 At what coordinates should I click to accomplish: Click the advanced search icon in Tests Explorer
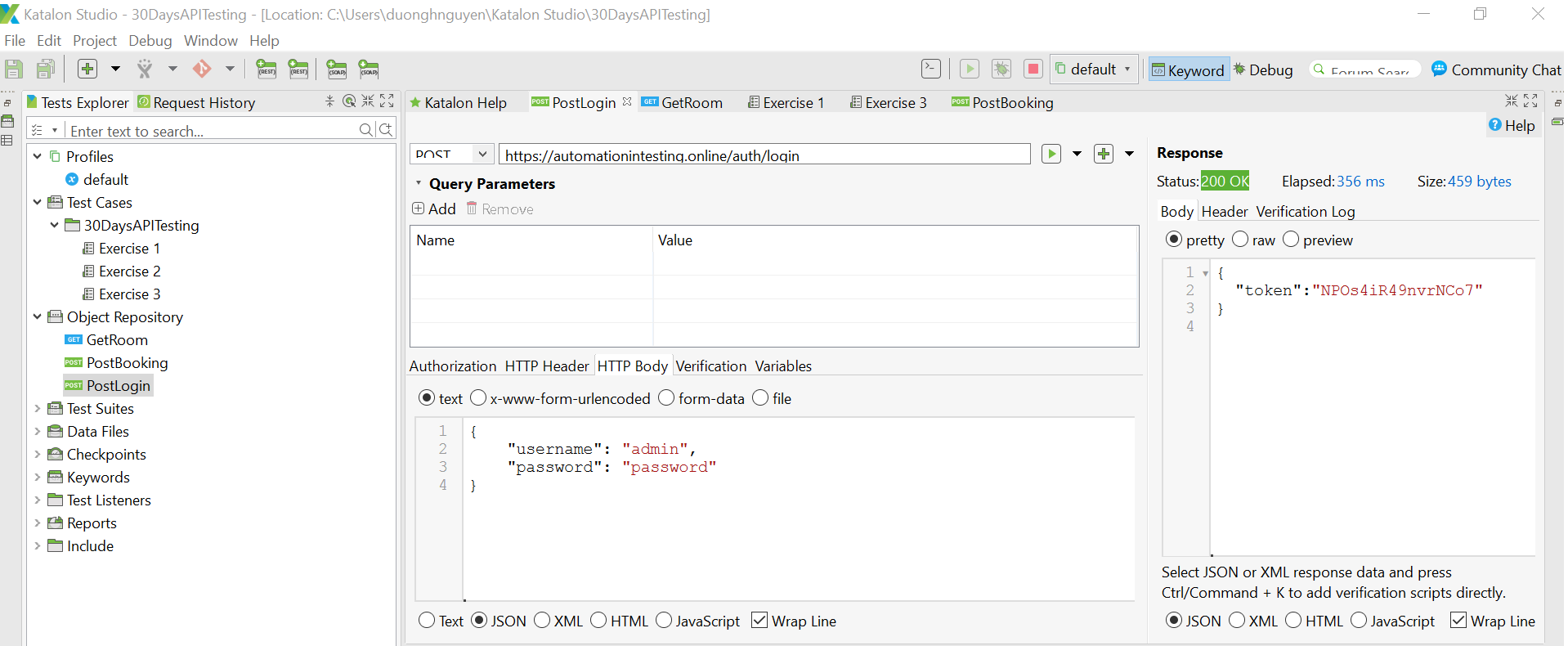(386, 129)
